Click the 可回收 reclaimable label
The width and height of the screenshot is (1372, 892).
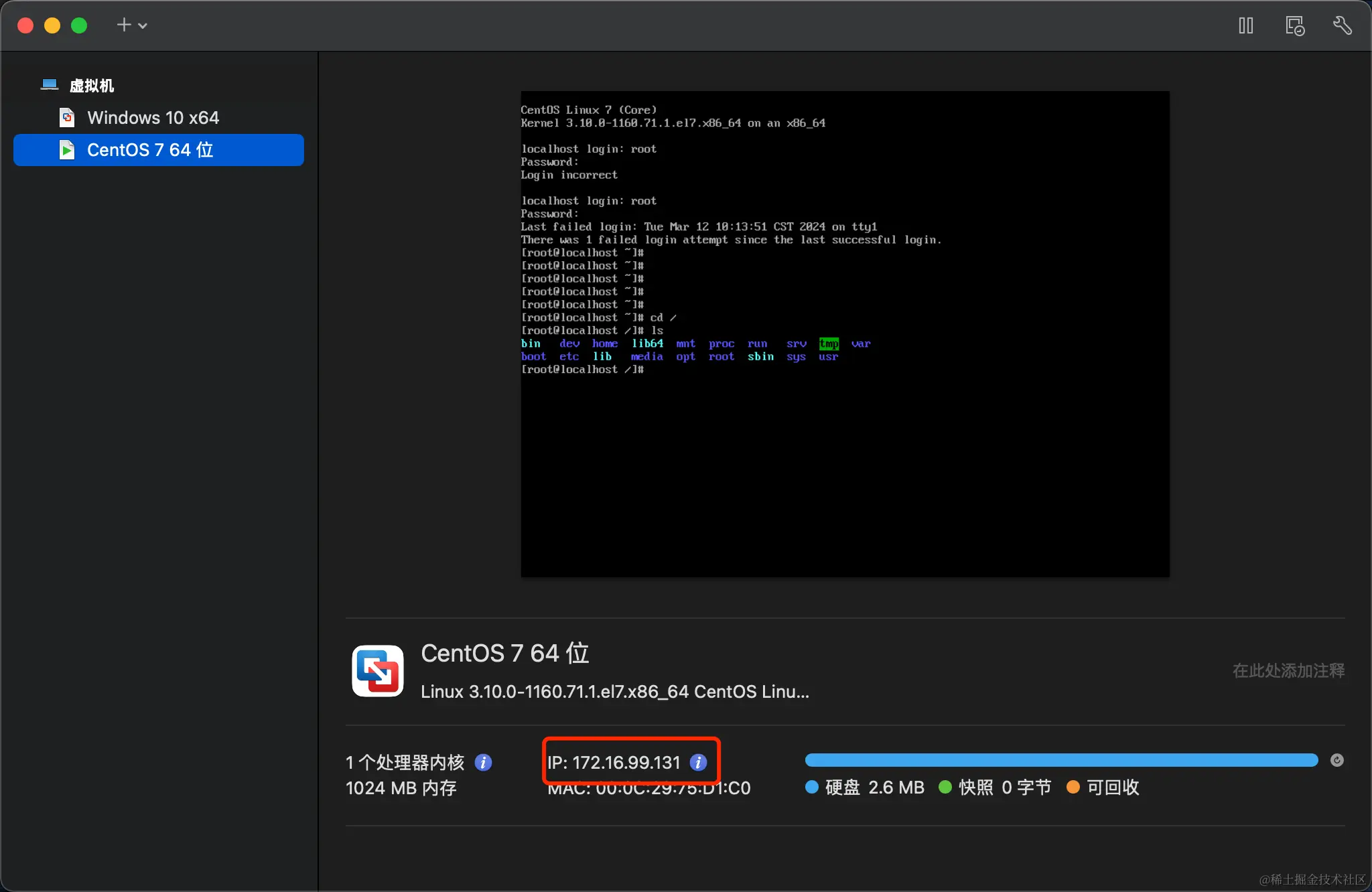pyautogui.click(x=1112, y=788)
